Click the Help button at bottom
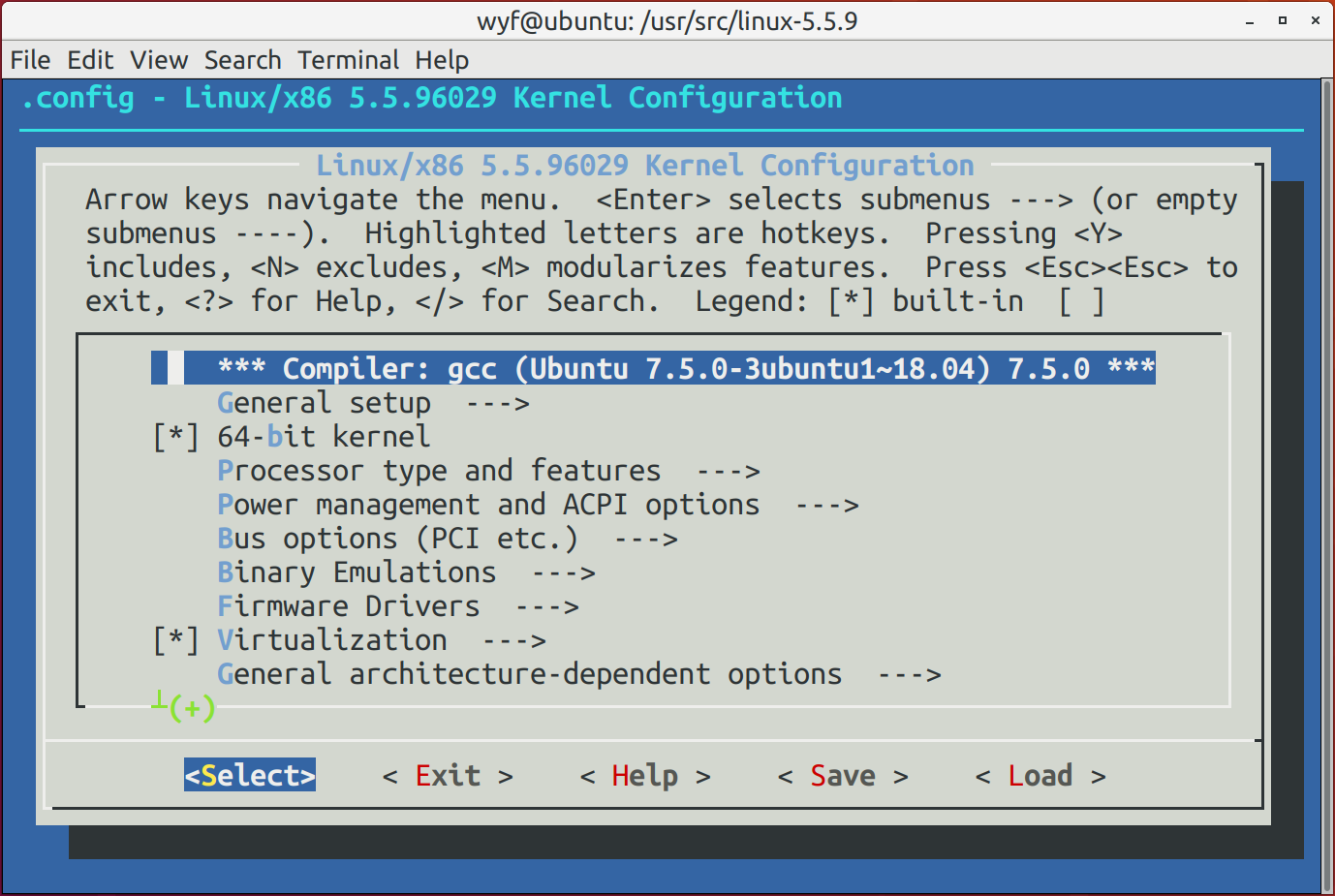 (645, 776)
